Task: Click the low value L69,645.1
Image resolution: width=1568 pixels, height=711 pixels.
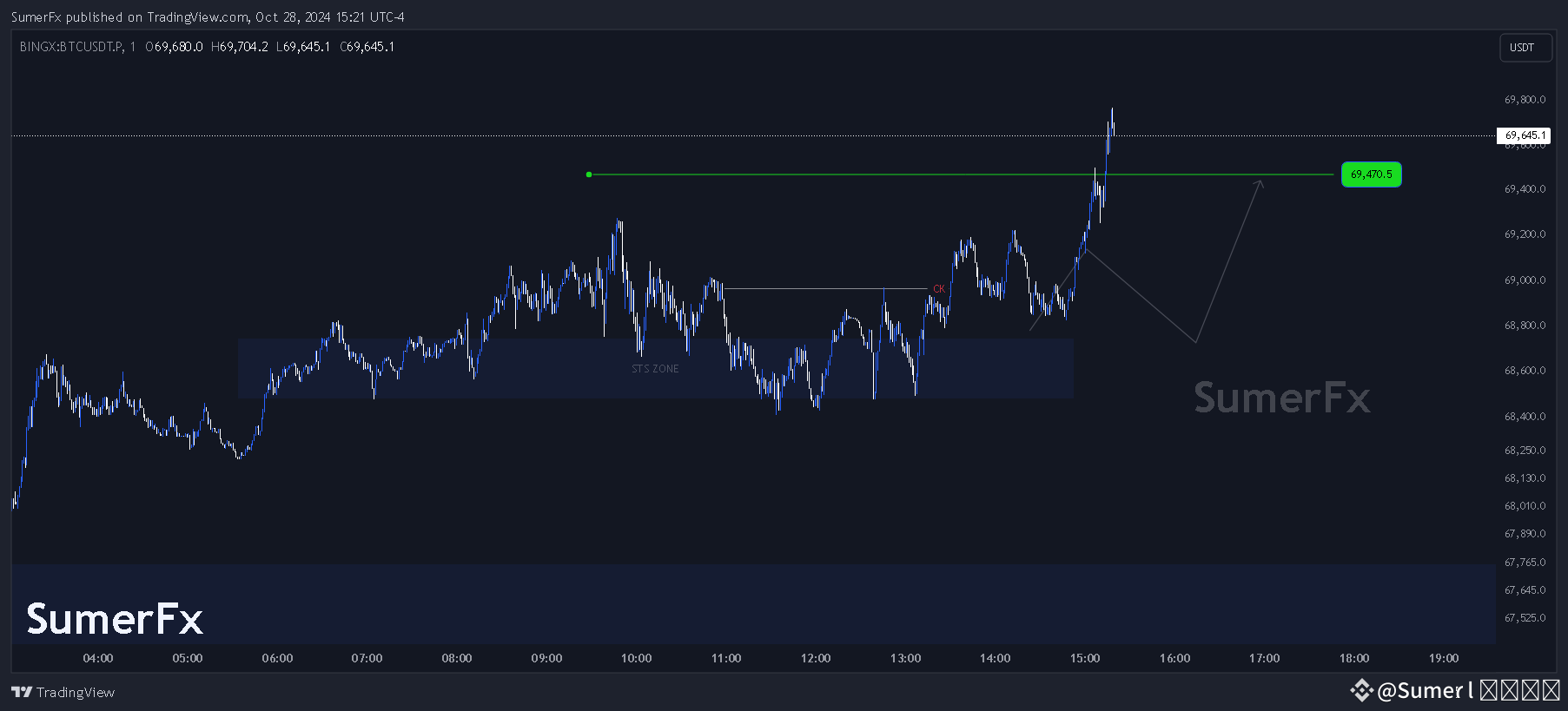Action: [303, 47]
